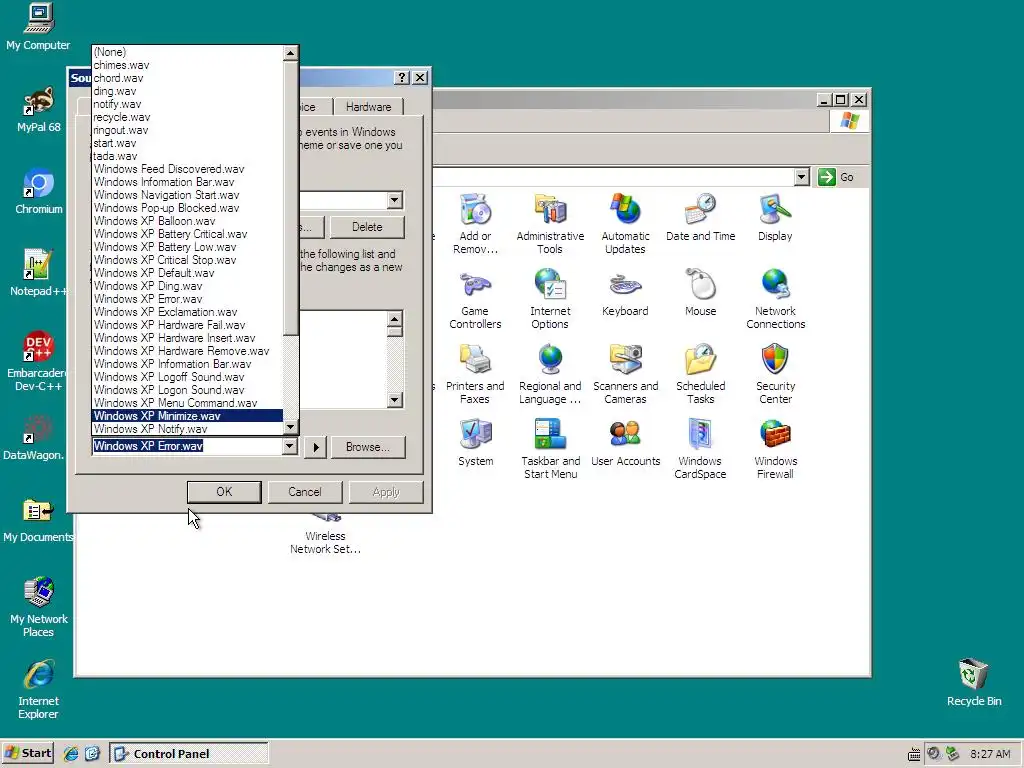Viewport: 1024px width, 768px height.
Task: Switch to the Hardware tab
Action: 368,106
